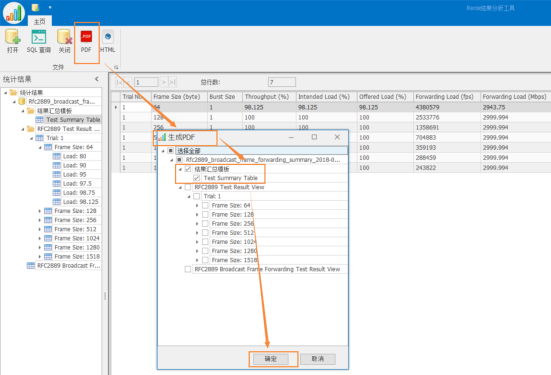Switch to the 主页 ribbon tab
Viewport: 551px width, 375px height.
[x=39, y=21]
